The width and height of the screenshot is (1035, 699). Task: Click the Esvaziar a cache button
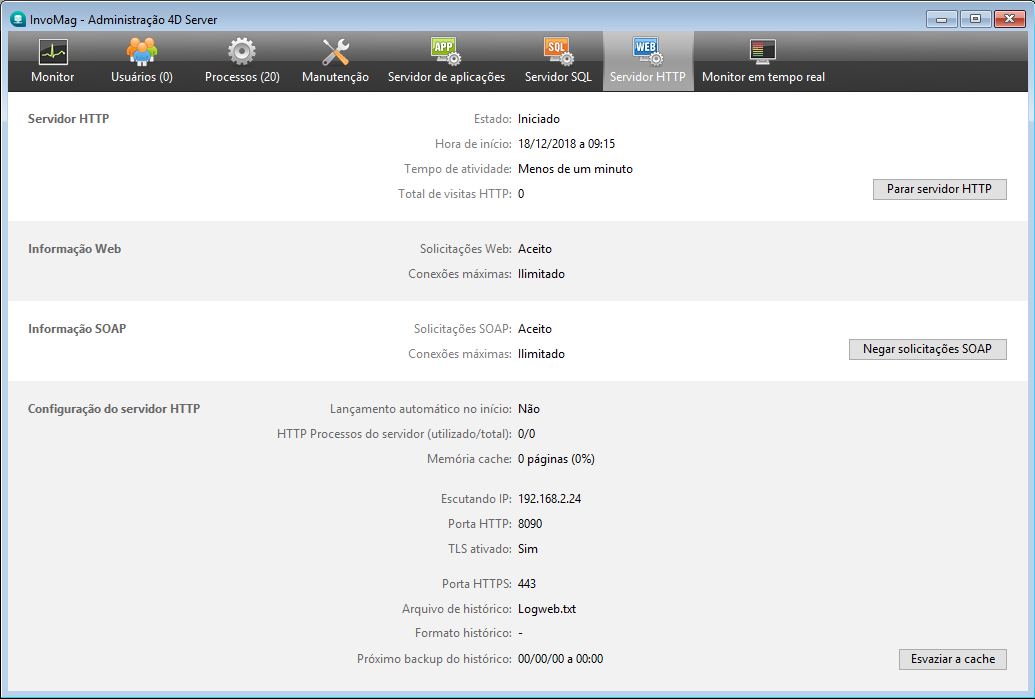click(x=952, y=659)
